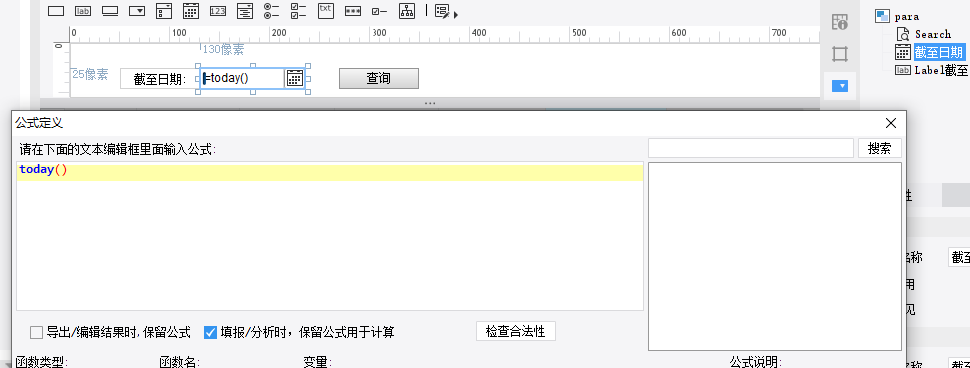The width and height of the screenshot is (970, 368).
Task: Open more widgets arrow at toolbar end
Action: [x=456, y=14]
